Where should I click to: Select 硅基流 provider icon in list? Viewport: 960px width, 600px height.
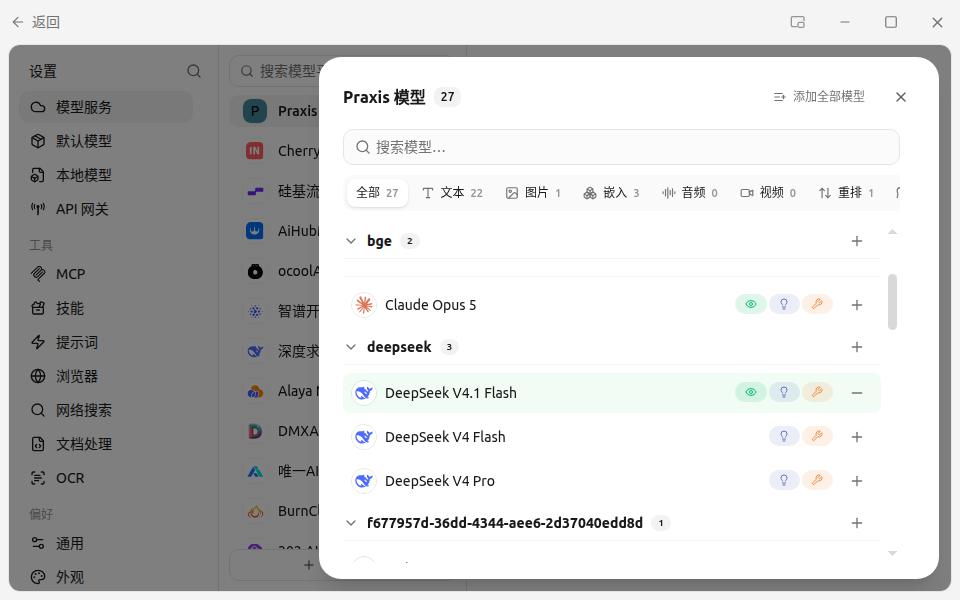pos(255,191)
